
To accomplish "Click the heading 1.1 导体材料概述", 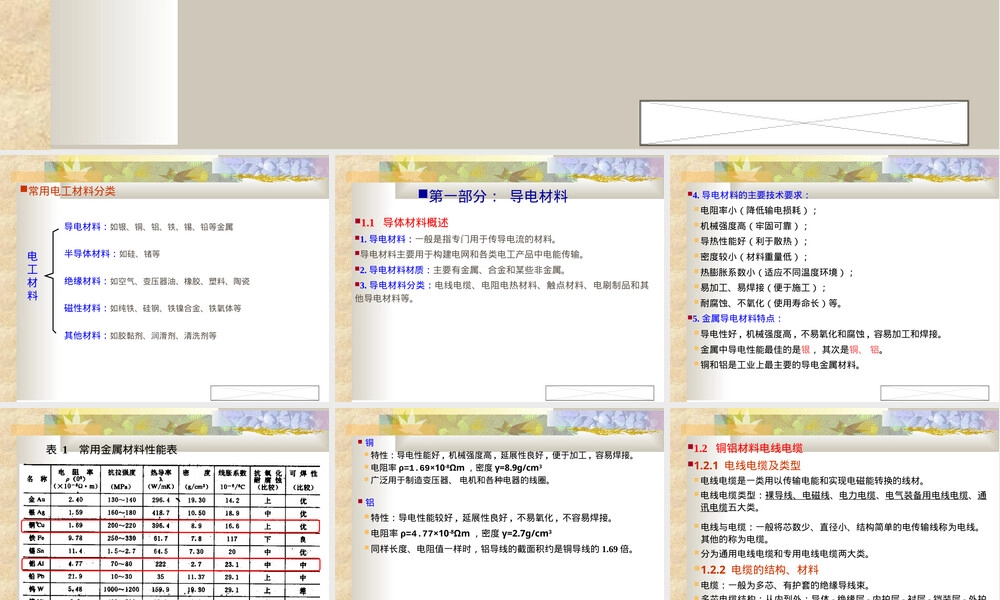I will (x=402, y=223).
